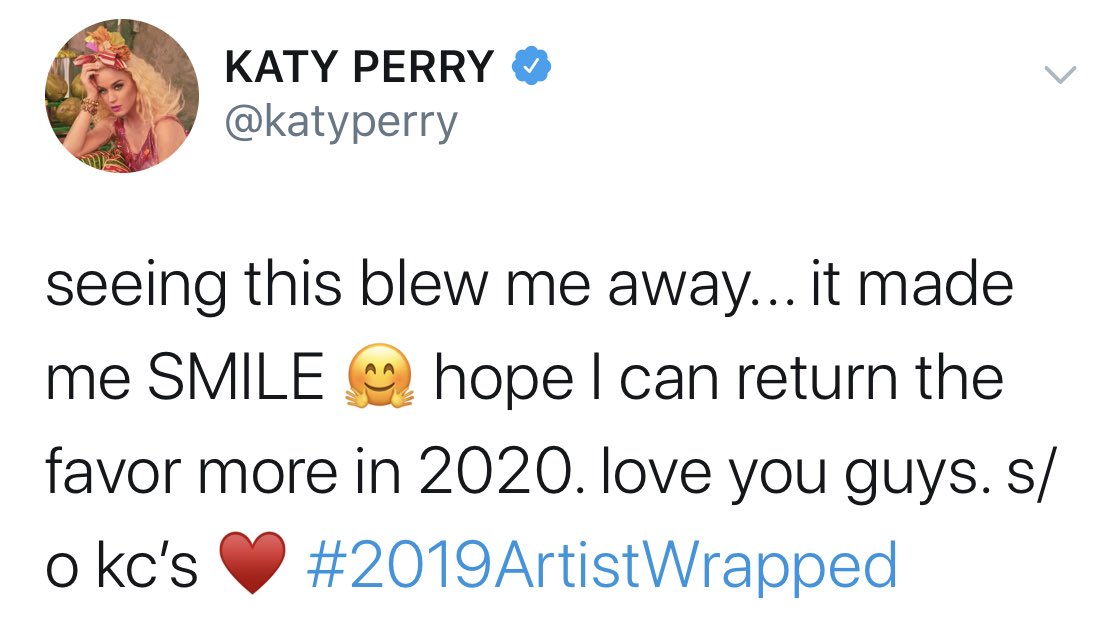Click the phrase "hope I can return the"
The height and width of the screenshot is (640, 1102).
pyautogui.click(x=719, y=378)
